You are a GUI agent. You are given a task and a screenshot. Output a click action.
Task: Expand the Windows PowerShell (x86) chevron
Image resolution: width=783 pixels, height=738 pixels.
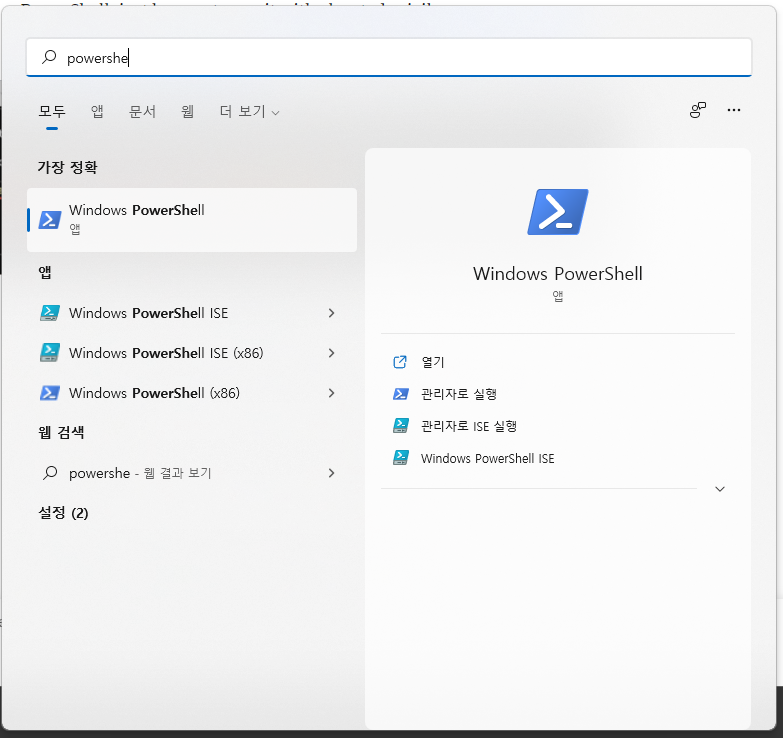click(x=332, y=393)
